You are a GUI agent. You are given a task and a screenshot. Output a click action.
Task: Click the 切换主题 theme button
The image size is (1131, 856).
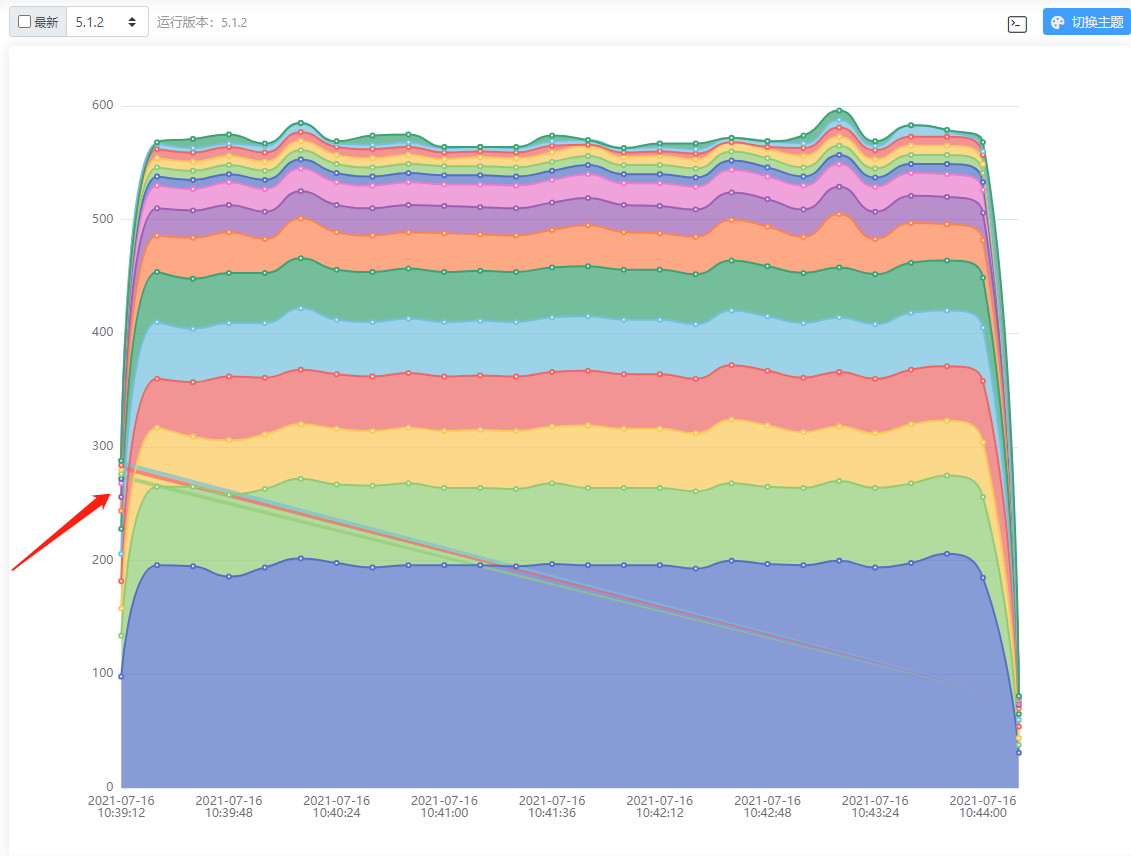1087,22
